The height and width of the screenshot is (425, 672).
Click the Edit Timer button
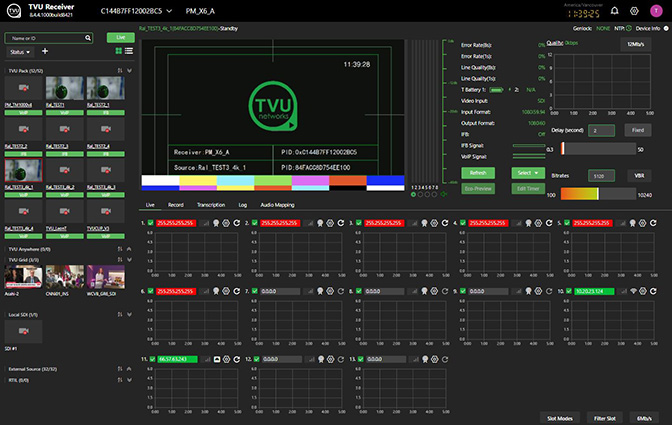click(x=528, y=189)
